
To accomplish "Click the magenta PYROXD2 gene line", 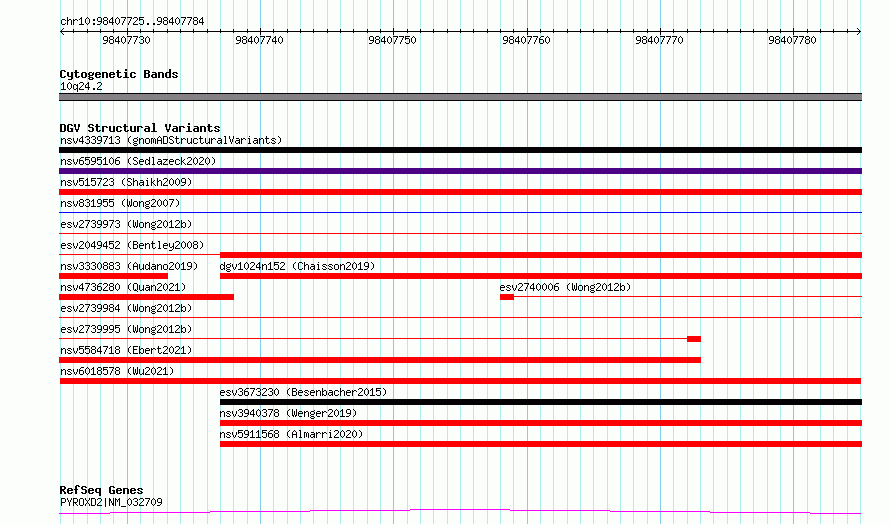I will [x=460, y=512].
